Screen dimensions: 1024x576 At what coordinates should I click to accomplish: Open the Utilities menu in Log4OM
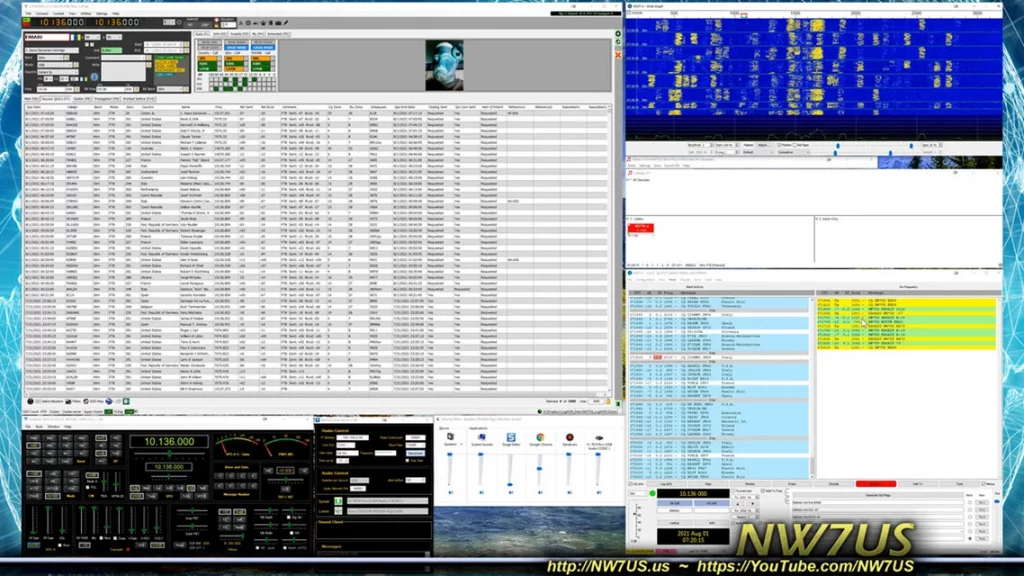click(x=85, y=13)
